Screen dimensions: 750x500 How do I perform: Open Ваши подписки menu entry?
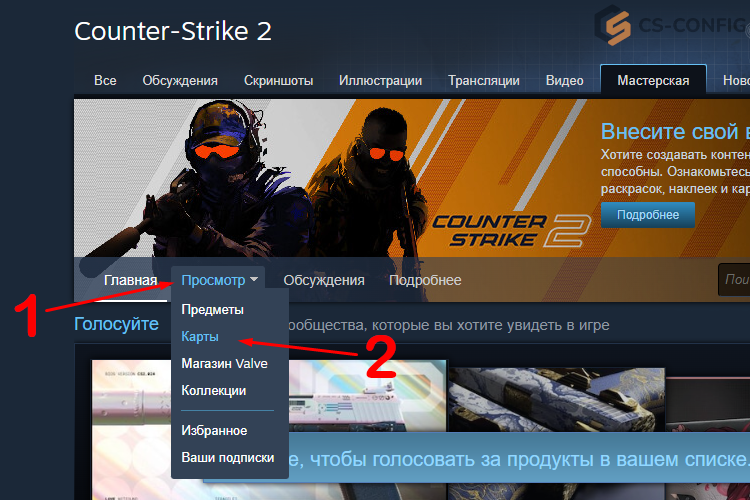coord(228,457)
